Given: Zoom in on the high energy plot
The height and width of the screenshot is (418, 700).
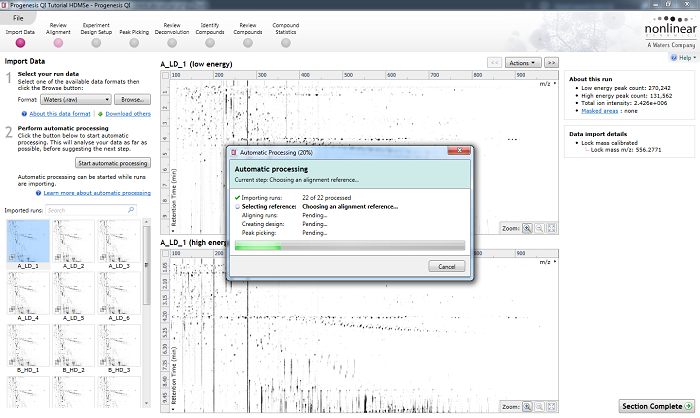Looking at the screenshot, I should (x=527, y=406).
